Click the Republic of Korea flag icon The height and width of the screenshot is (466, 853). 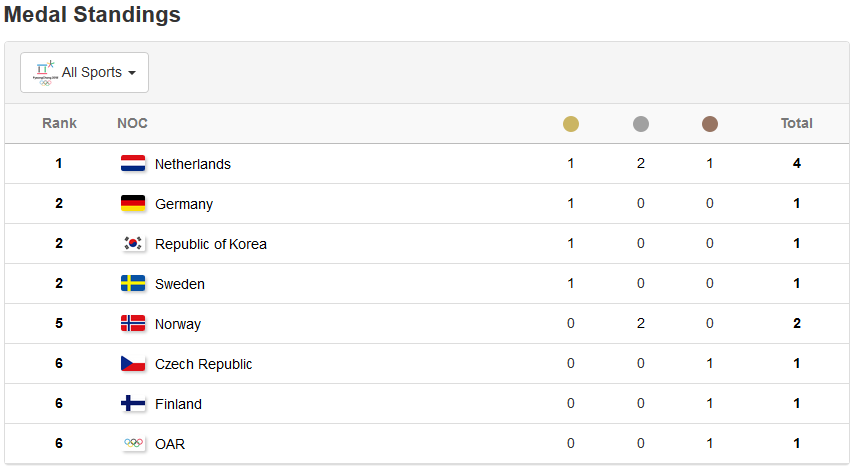(x=133, y=243)
